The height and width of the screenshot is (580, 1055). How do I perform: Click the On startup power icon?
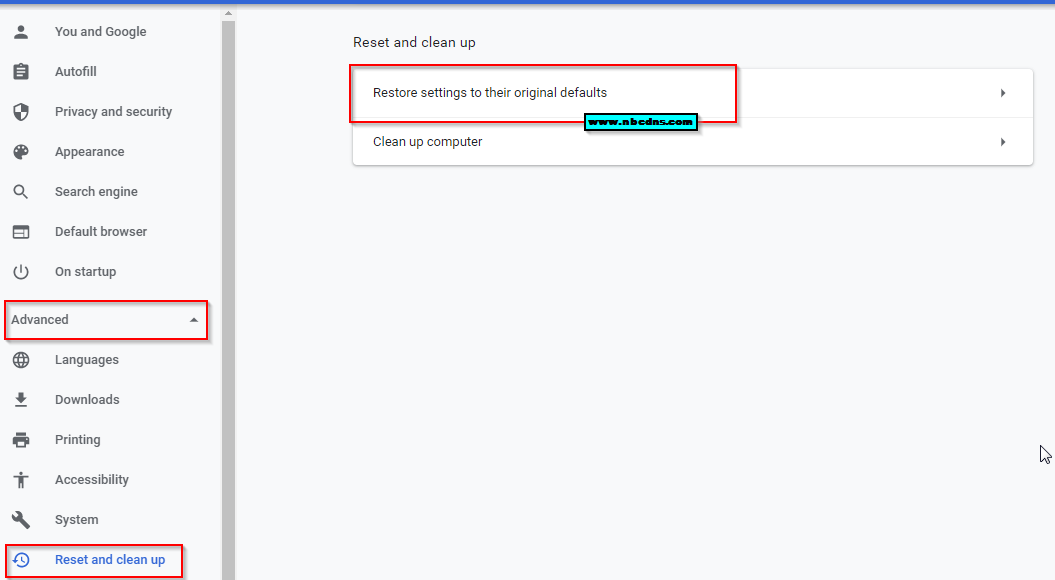(x=21, y=272)
